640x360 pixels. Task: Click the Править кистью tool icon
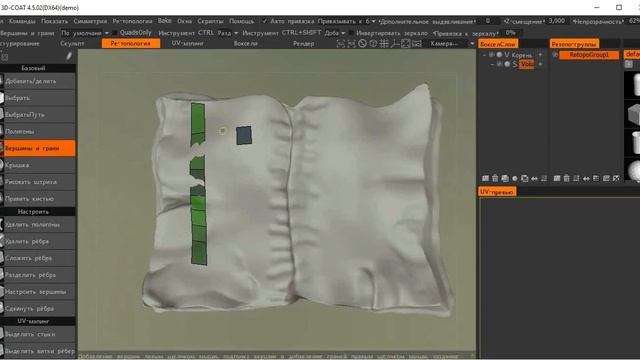click(2, 198)
